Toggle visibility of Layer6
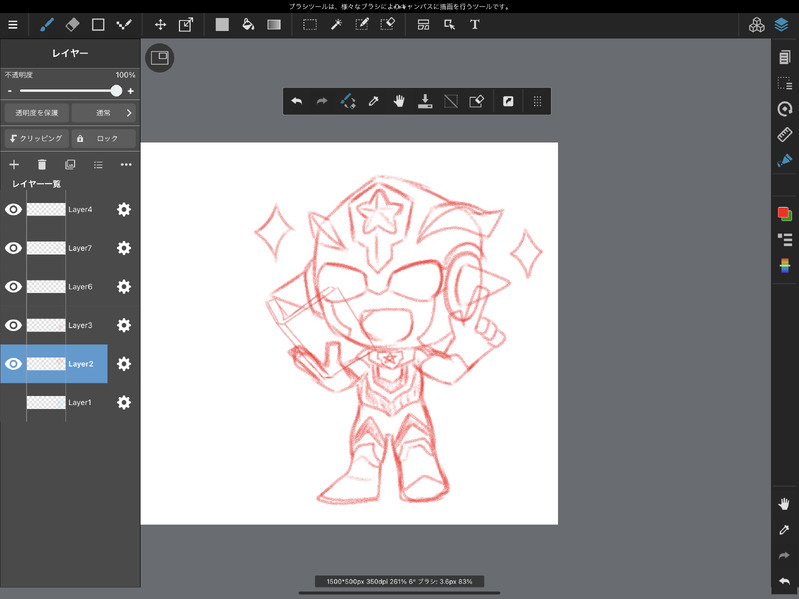 (13, 287)
